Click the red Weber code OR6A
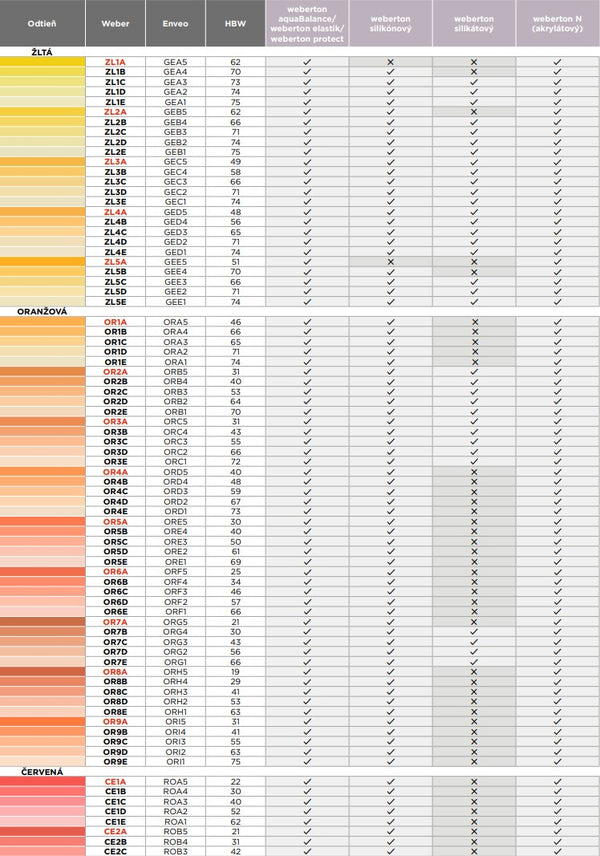The image size is (600, 856). pos(115,572)
